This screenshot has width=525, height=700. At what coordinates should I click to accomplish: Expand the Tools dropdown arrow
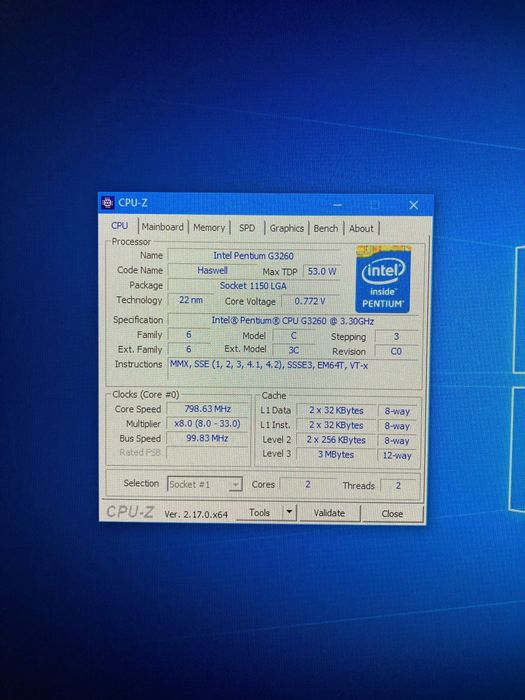click(289, 512)
